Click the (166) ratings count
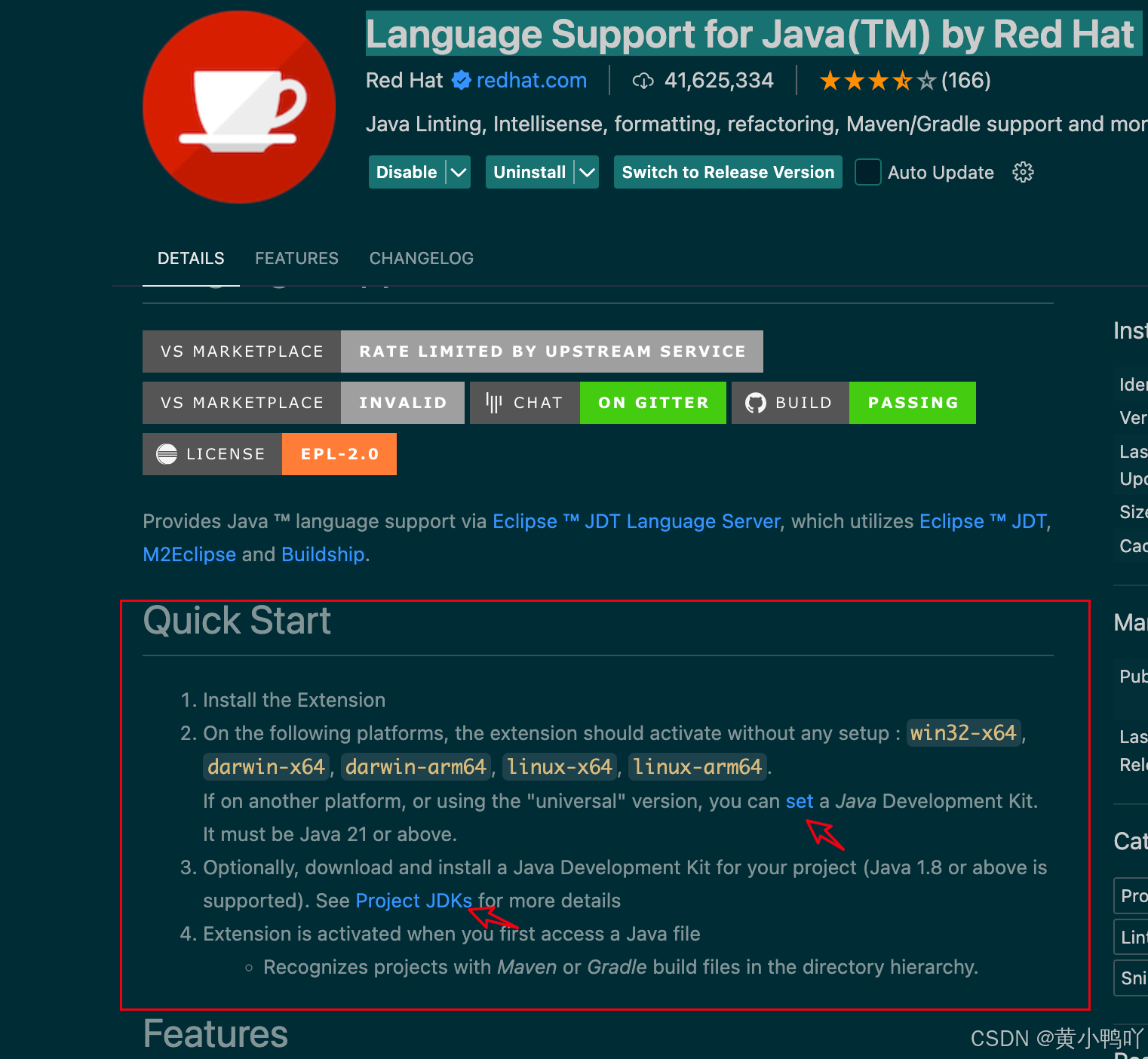 [966, 80]
